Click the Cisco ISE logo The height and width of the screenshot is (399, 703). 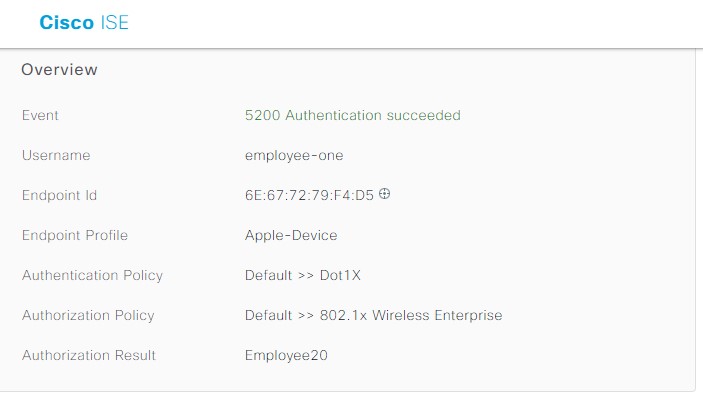pyautogui.click(x=84, y=22)
